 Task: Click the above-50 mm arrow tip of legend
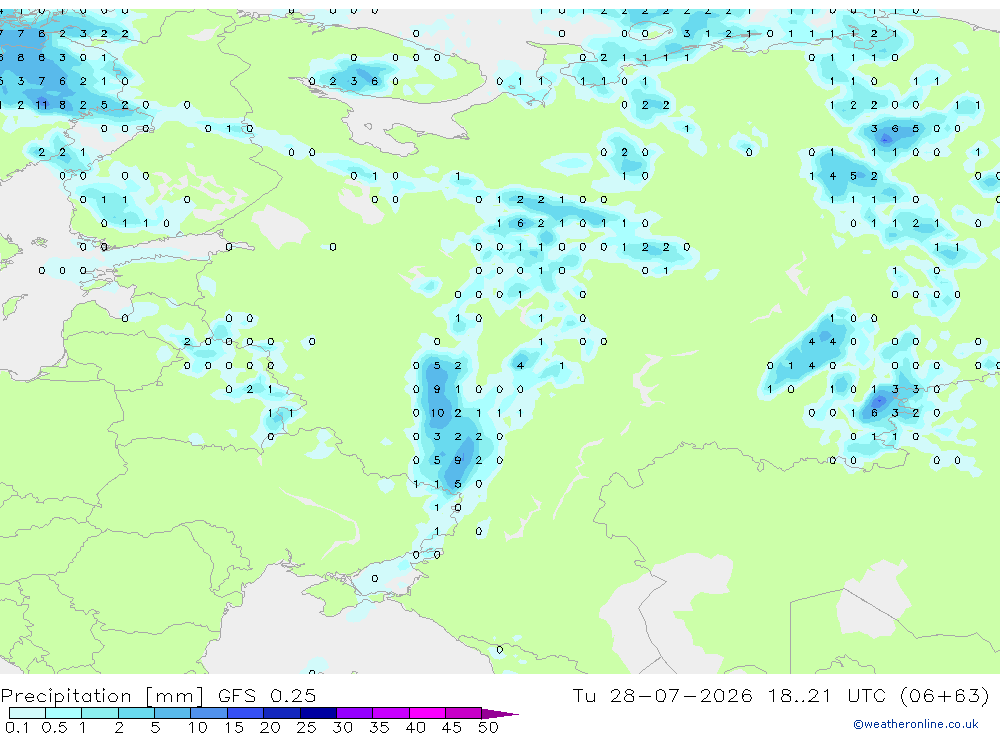[500, 713]
